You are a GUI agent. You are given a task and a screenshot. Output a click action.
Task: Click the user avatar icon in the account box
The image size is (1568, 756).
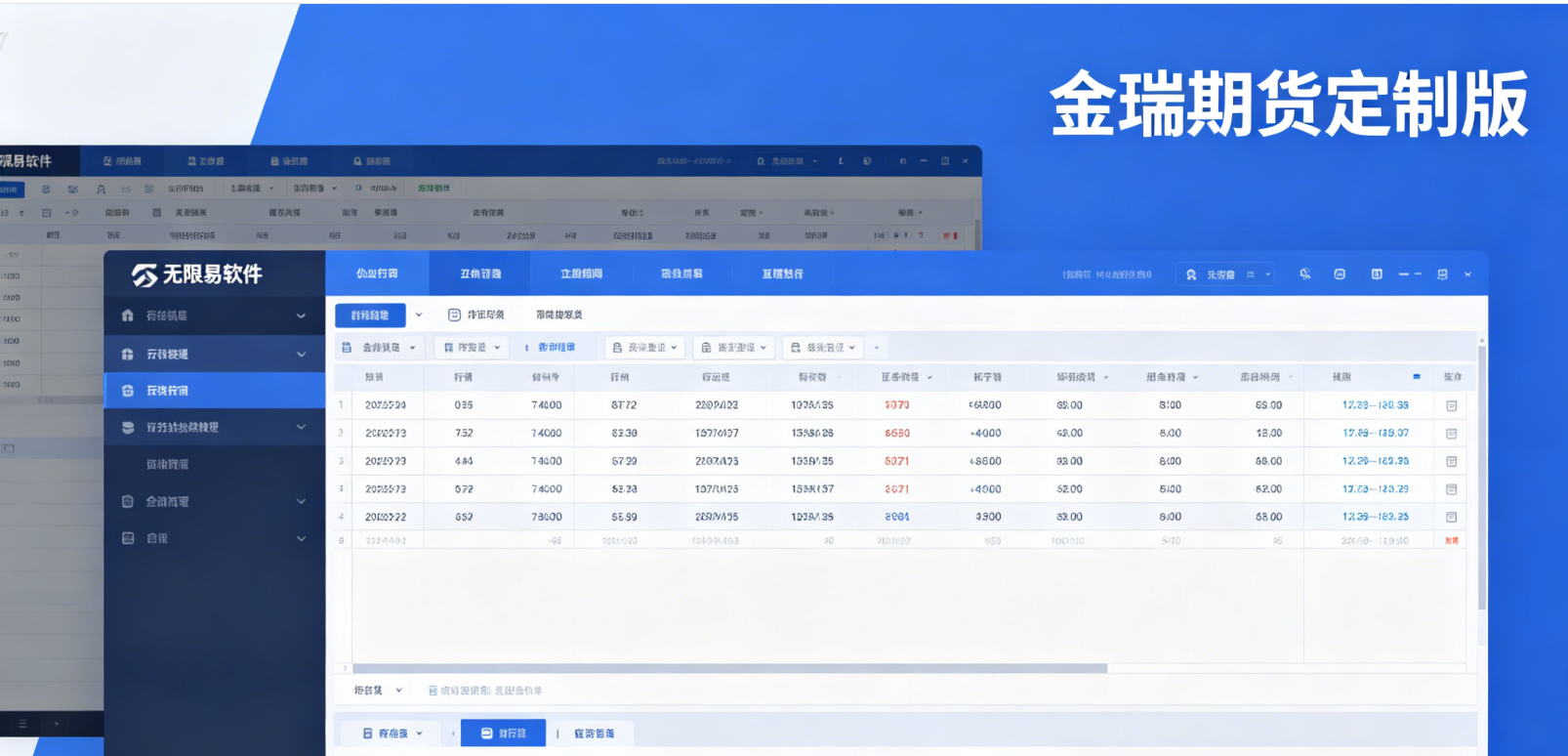coord(1191,274)
